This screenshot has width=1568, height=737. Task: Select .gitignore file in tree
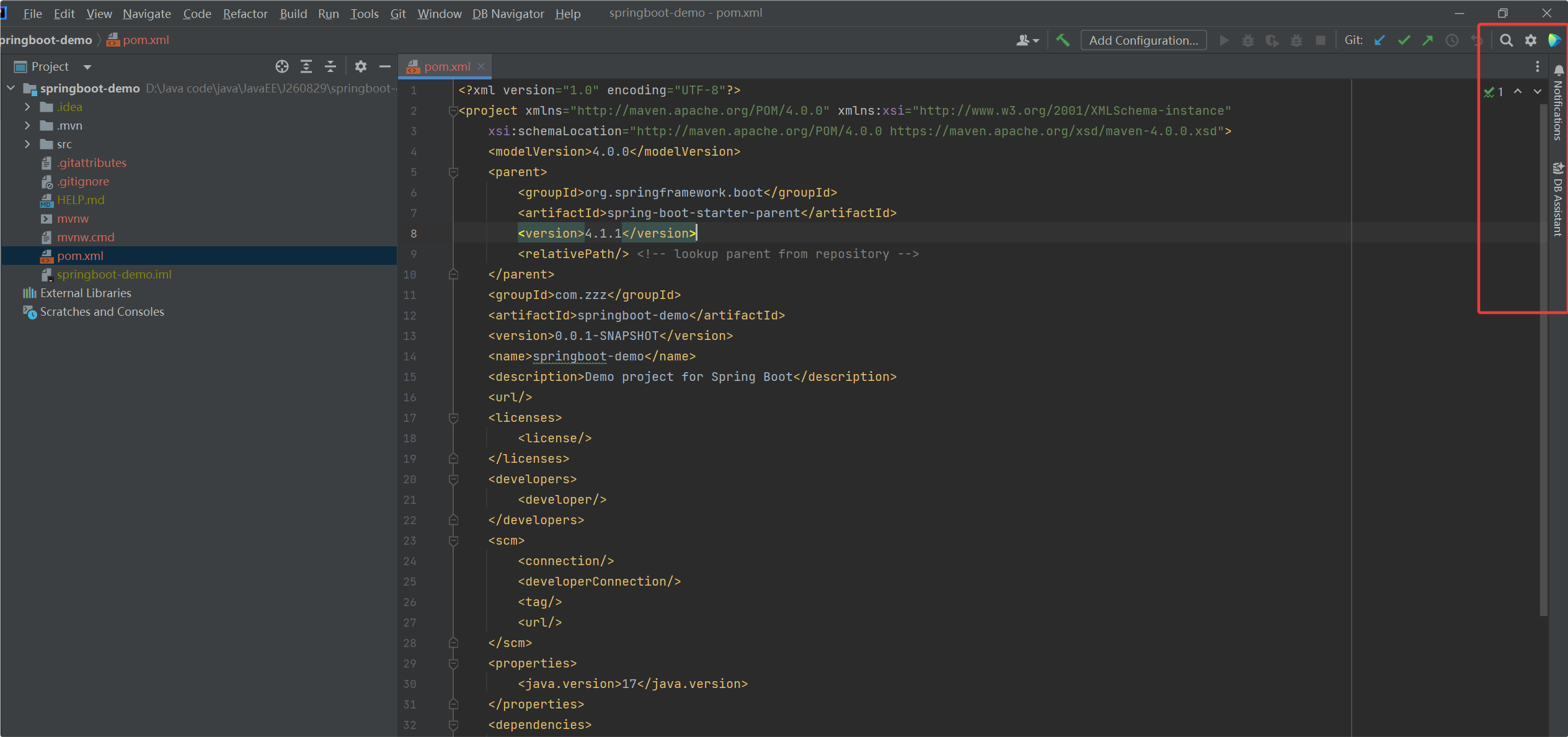tap(83, 181)
